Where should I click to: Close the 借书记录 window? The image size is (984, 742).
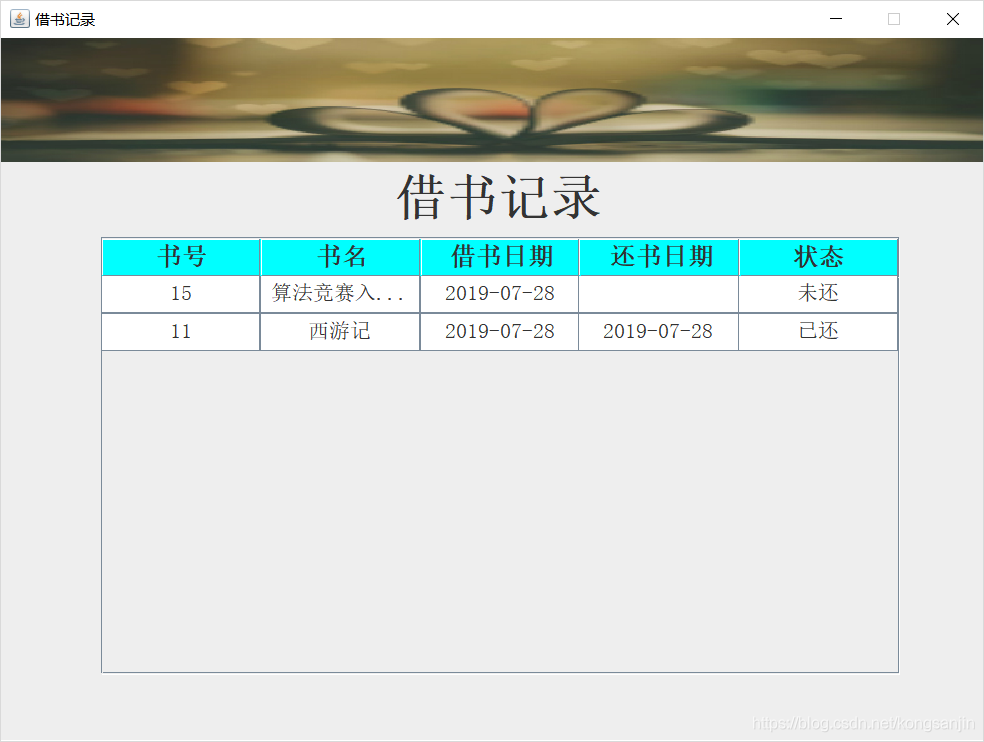pyautogui.click(x=952, y=19)
